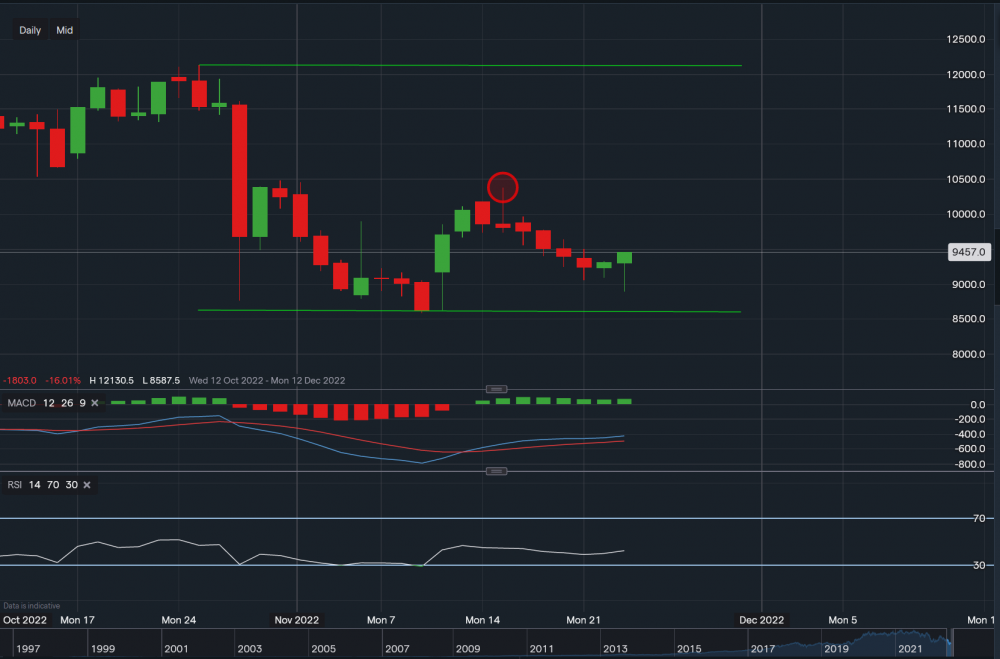Image resolution: width=1000 pixels, height=659 pixels.
Task: Open the Daily interval selector
Action: [x=29, y=30]
